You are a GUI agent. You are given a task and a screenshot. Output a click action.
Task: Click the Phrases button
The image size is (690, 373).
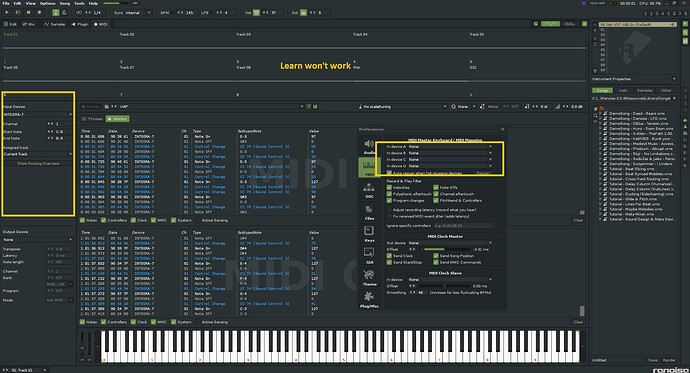(x=92, y=119)
